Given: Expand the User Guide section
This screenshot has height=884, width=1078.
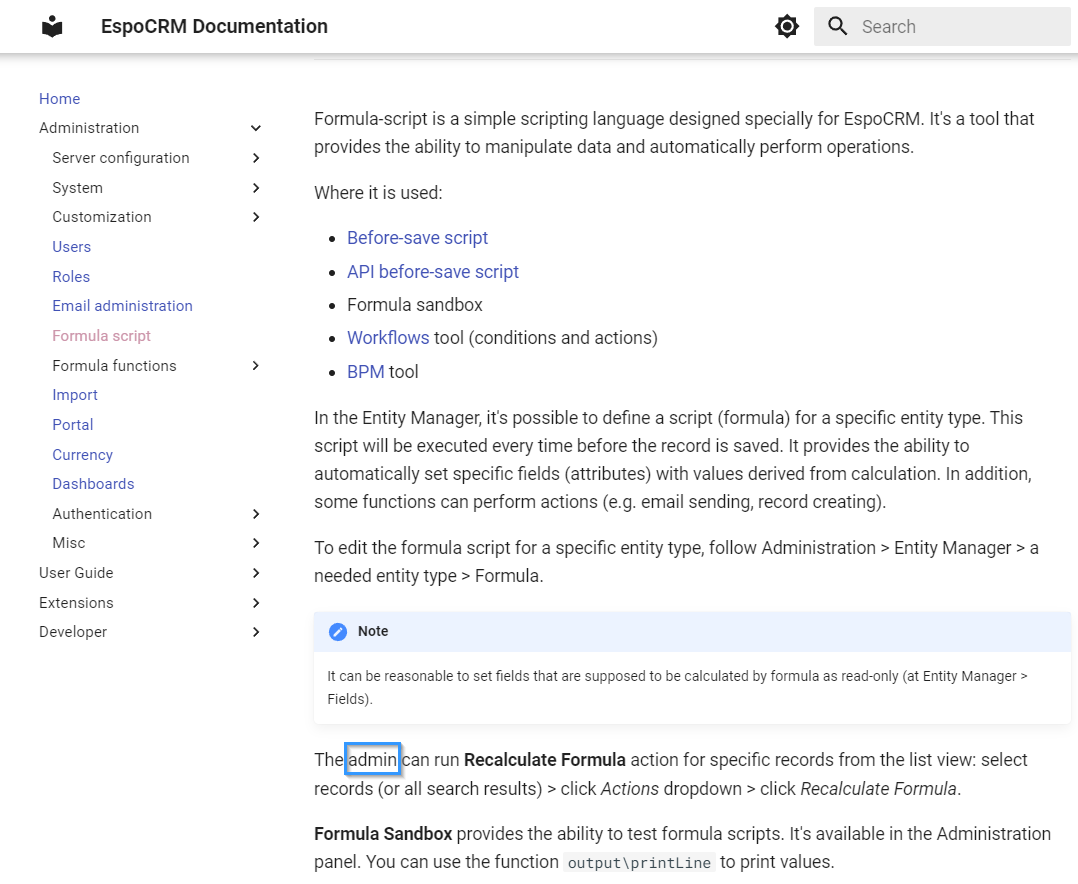Looking at the screenshot, I should (x=256, y=573).
